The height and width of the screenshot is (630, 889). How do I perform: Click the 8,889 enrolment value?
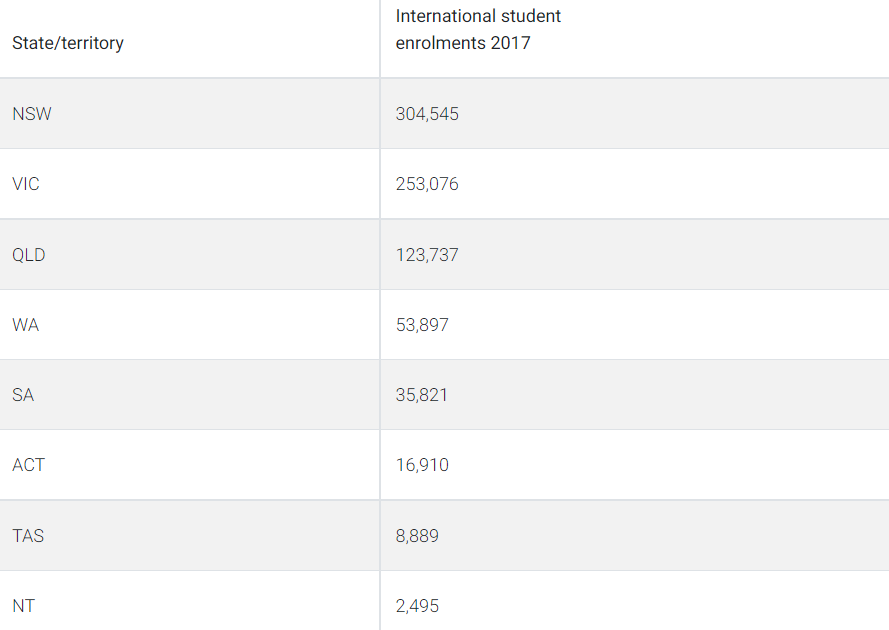pos(417,536)
